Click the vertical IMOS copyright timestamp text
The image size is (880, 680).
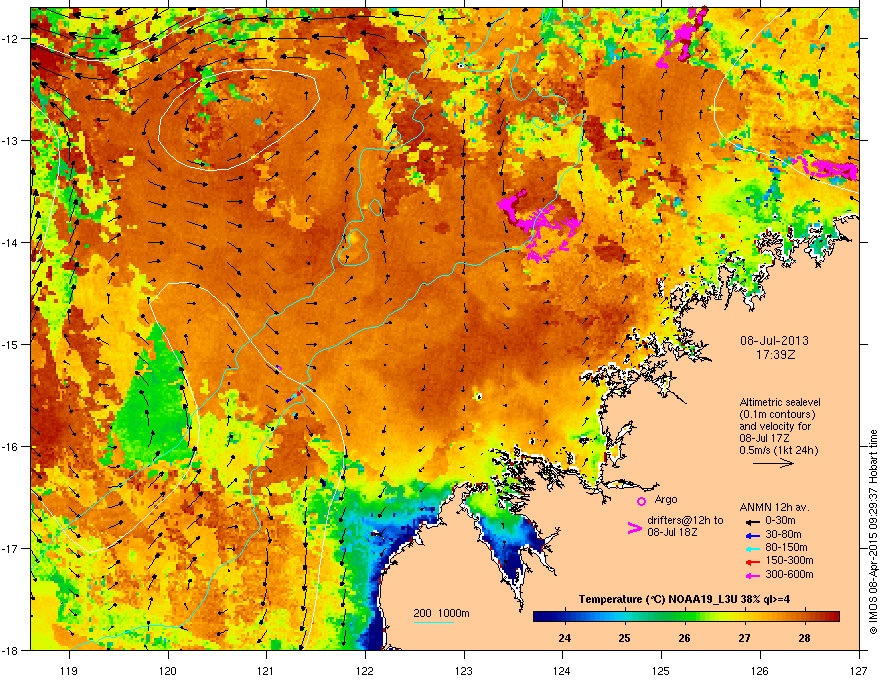pyautogui.click(x=873, y=532)
